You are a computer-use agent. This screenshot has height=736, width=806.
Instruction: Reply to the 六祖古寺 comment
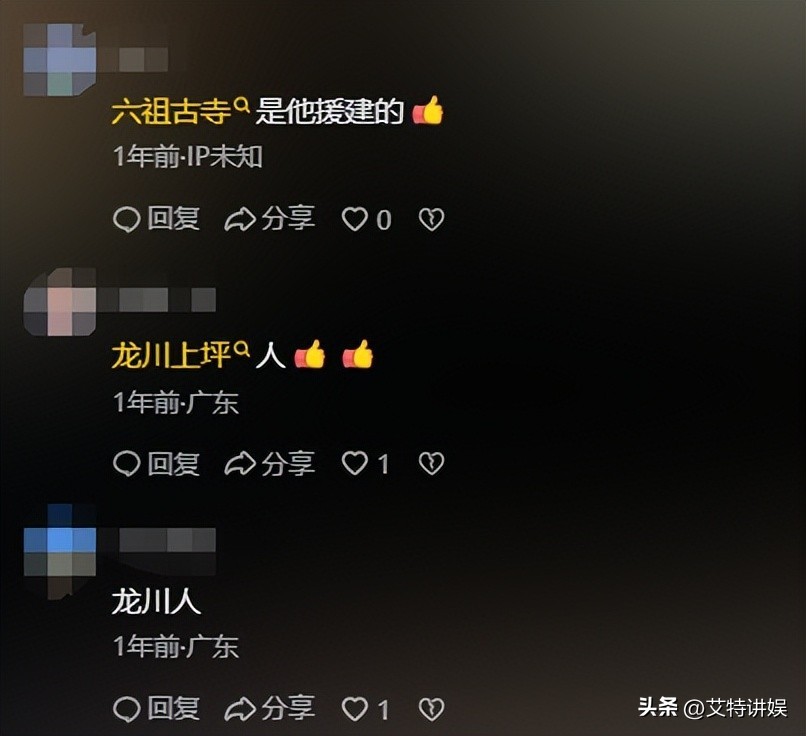(156, 219)
